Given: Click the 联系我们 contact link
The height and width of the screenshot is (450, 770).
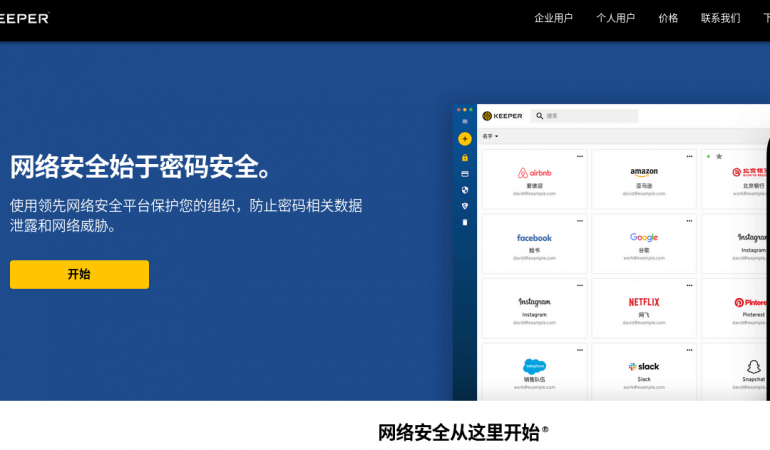Looking at the screenshot, I should point(720,18).
